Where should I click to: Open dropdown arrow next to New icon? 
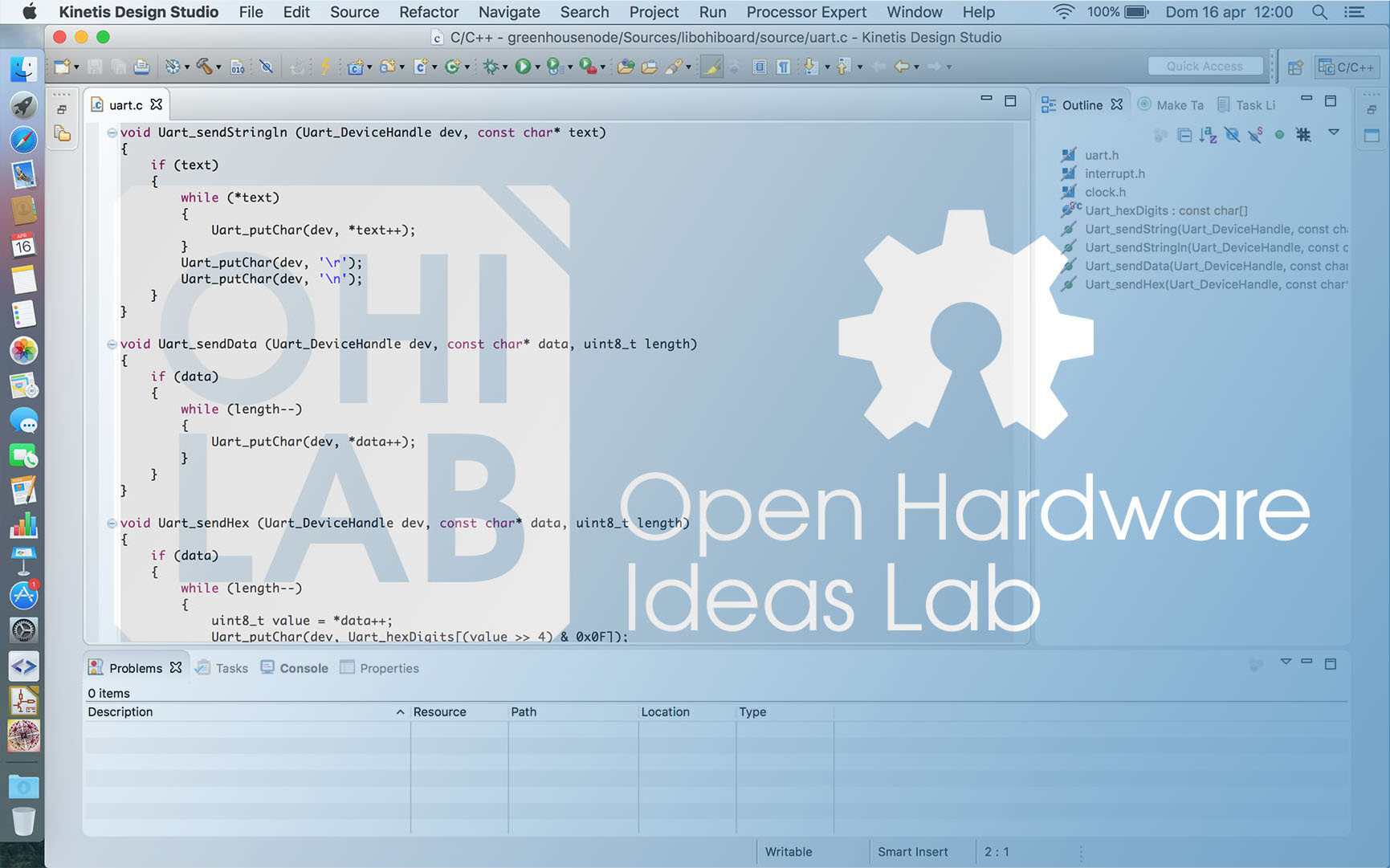[x=76, y=67]
